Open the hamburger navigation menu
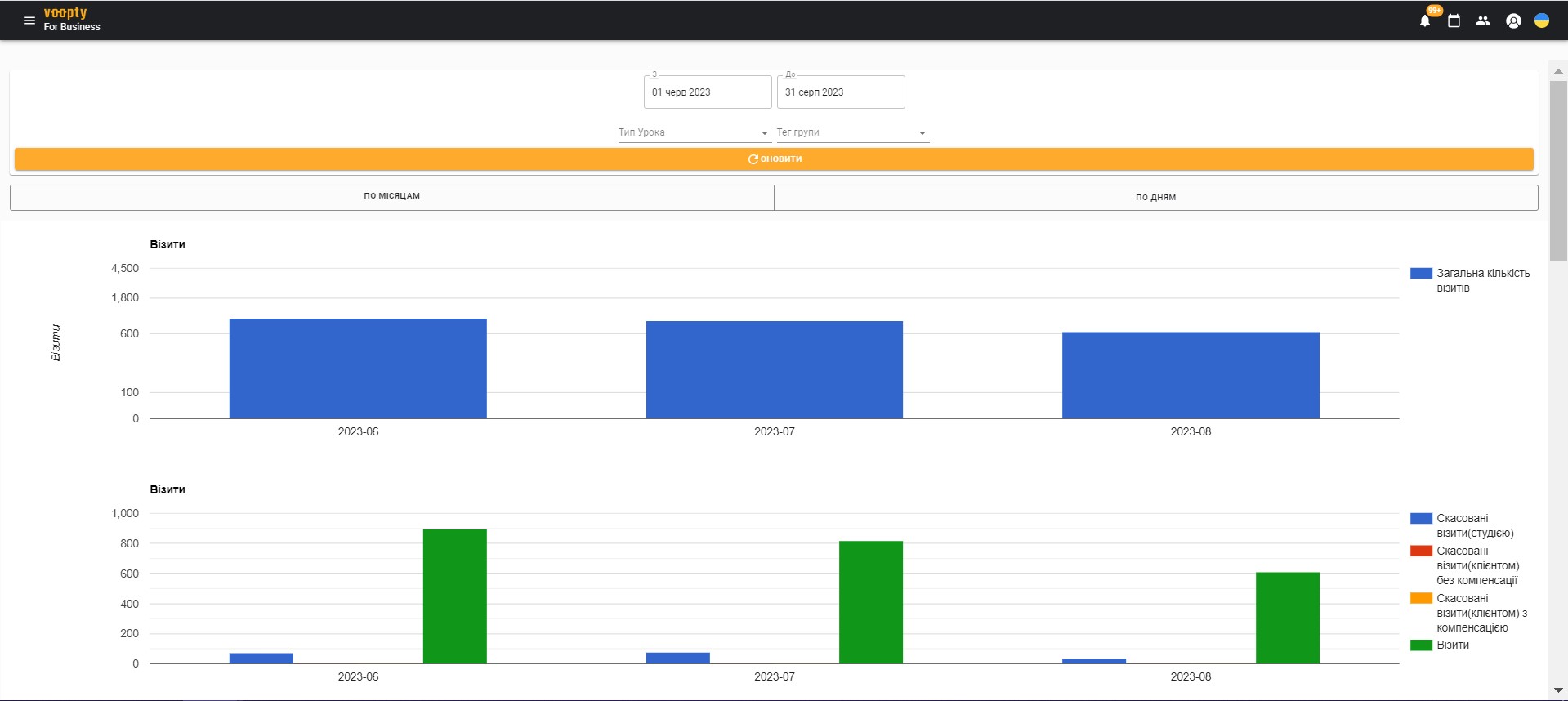Viewport: 1568px width, 701px height. click(x=29, y=20)
